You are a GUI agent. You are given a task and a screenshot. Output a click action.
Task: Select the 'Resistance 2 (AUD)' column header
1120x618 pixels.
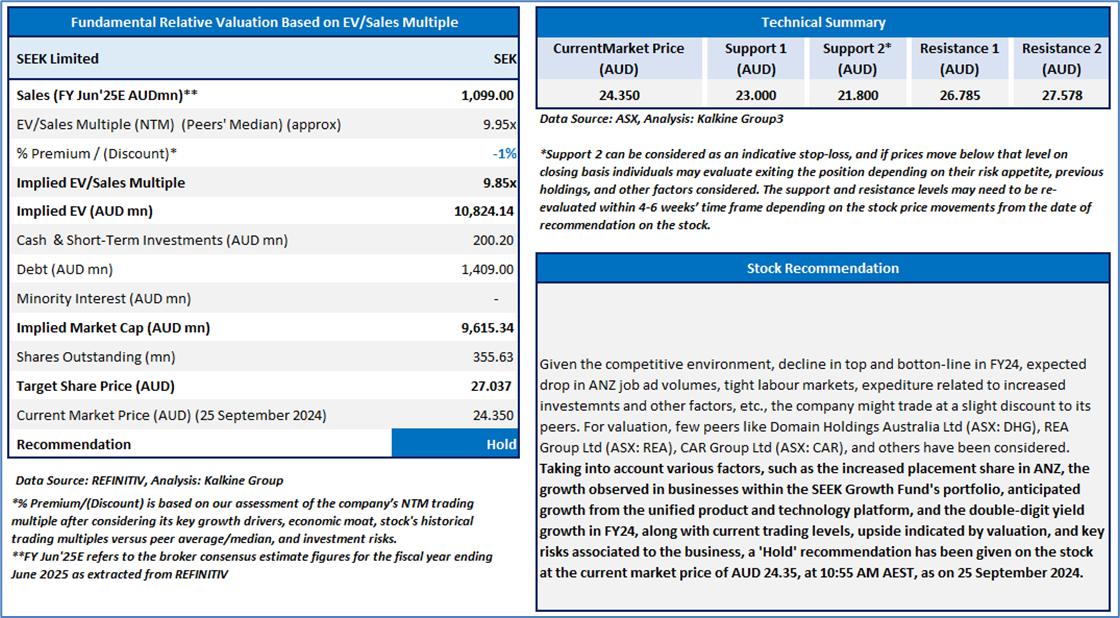(x=1061, y=59)
